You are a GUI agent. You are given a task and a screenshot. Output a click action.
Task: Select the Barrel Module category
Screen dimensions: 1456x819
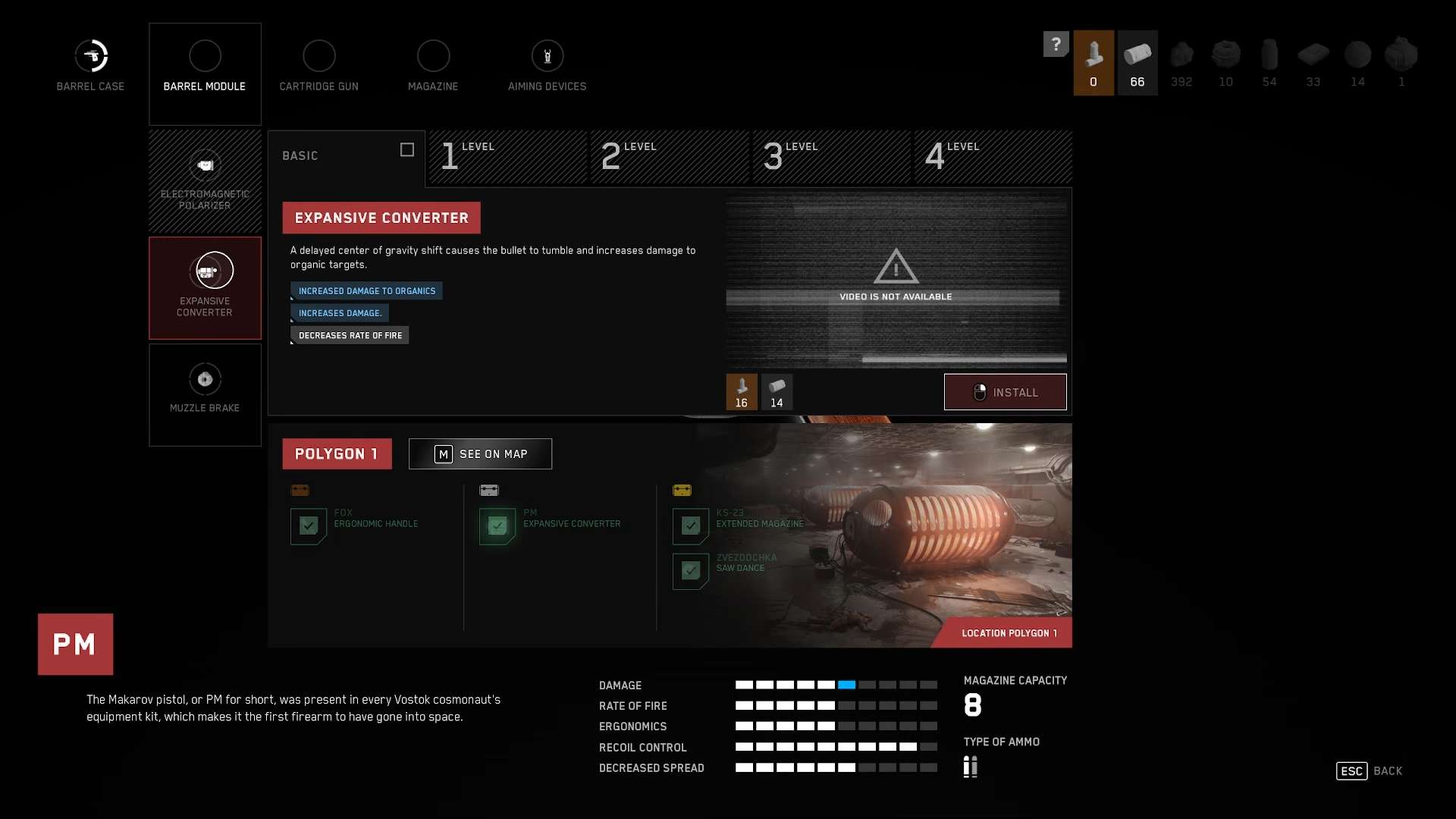(205, 74)
